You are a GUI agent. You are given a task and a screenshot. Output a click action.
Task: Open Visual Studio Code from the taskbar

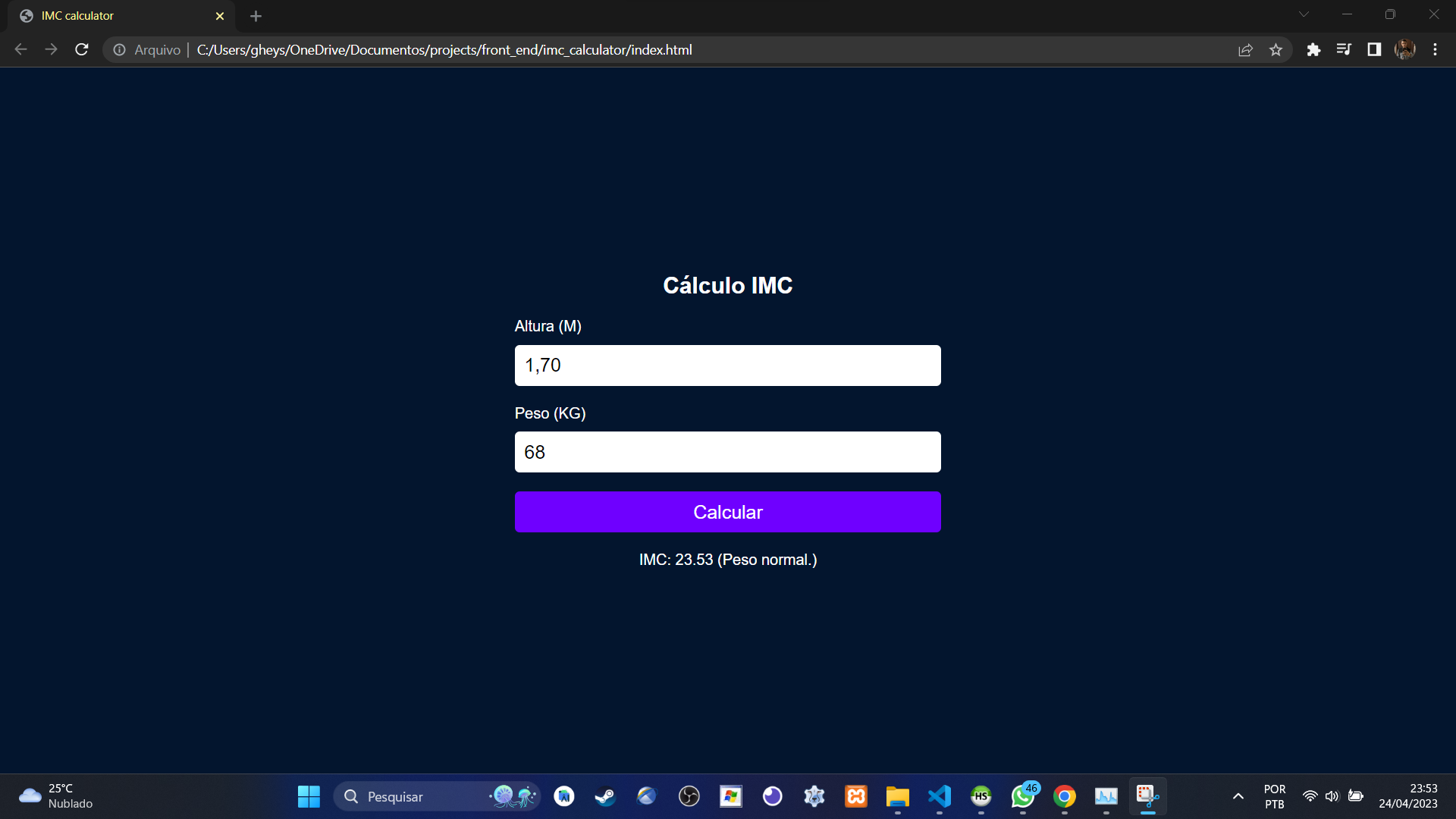point(940,796)
